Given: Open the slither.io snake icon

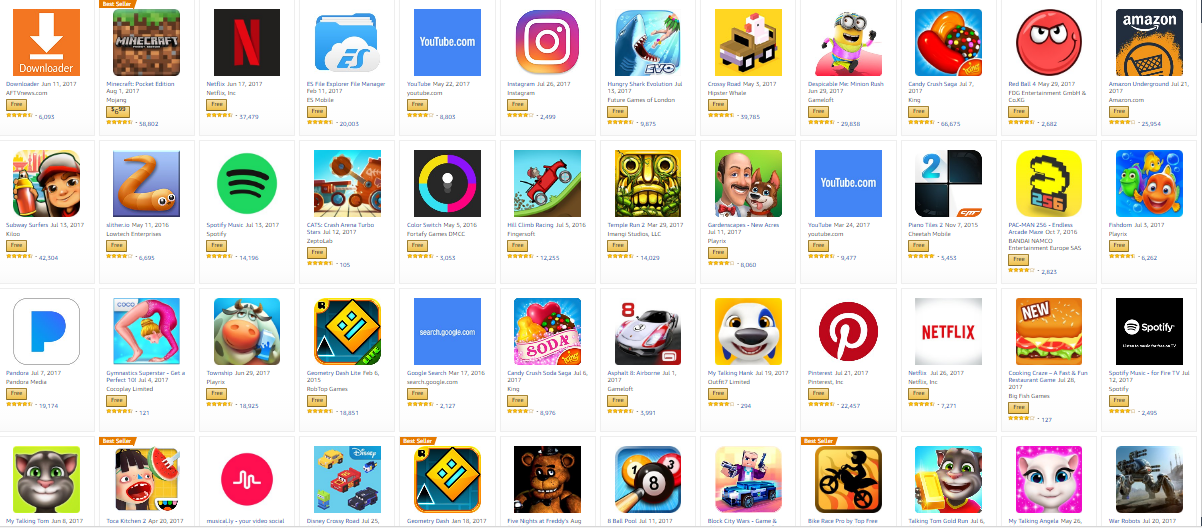Looking at the screenshot, I should (x=146, y=184).
